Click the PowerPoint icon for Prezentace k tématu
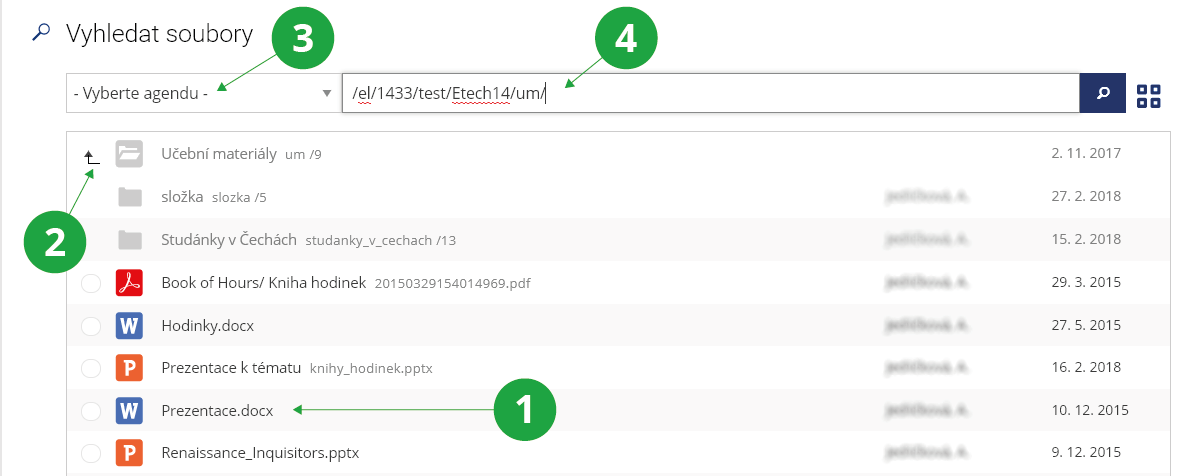This screenshot has width=1183, height=476. click(x=129, y=368)
